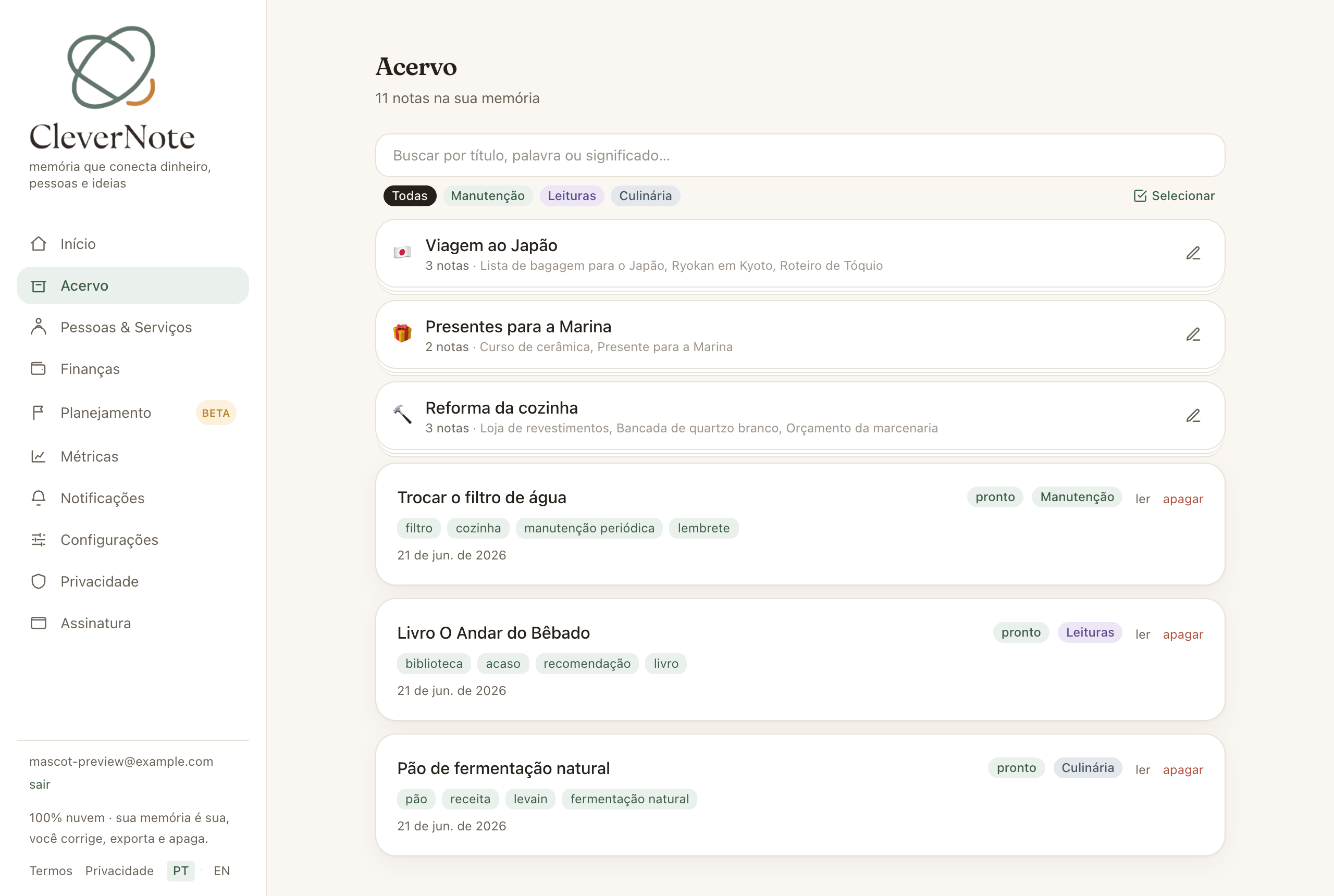Filter by Leituras chip
1334x896 pixels.
pos(572,196)
